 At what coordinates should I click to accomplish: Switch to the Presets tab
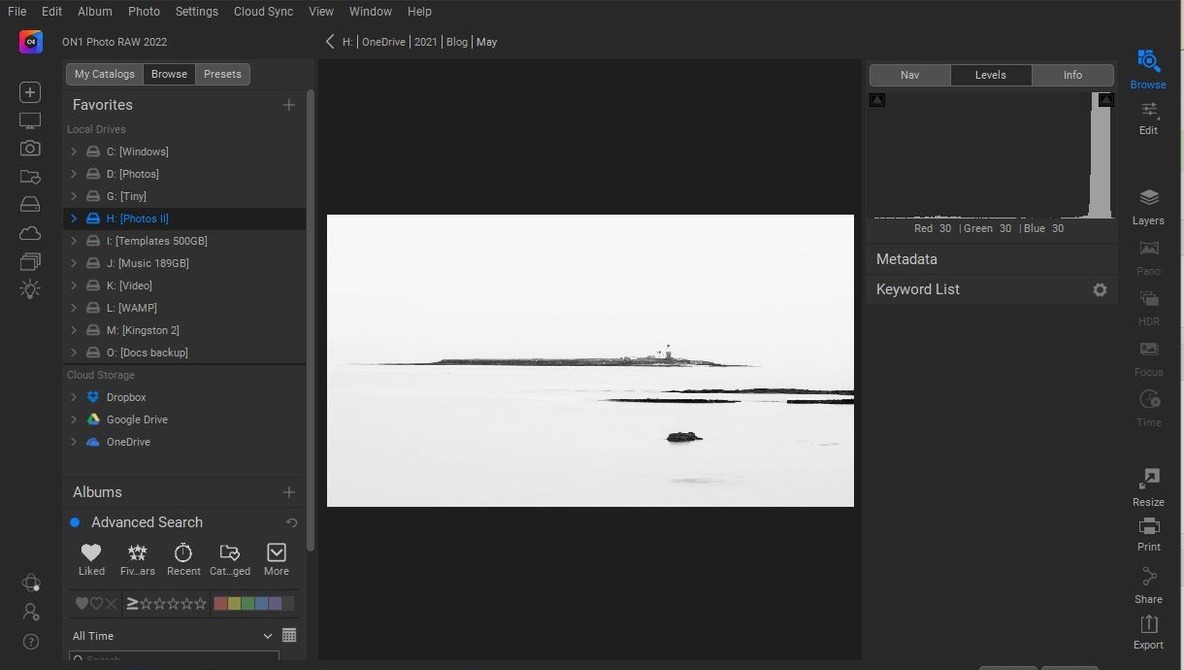(x=223, y=74)
